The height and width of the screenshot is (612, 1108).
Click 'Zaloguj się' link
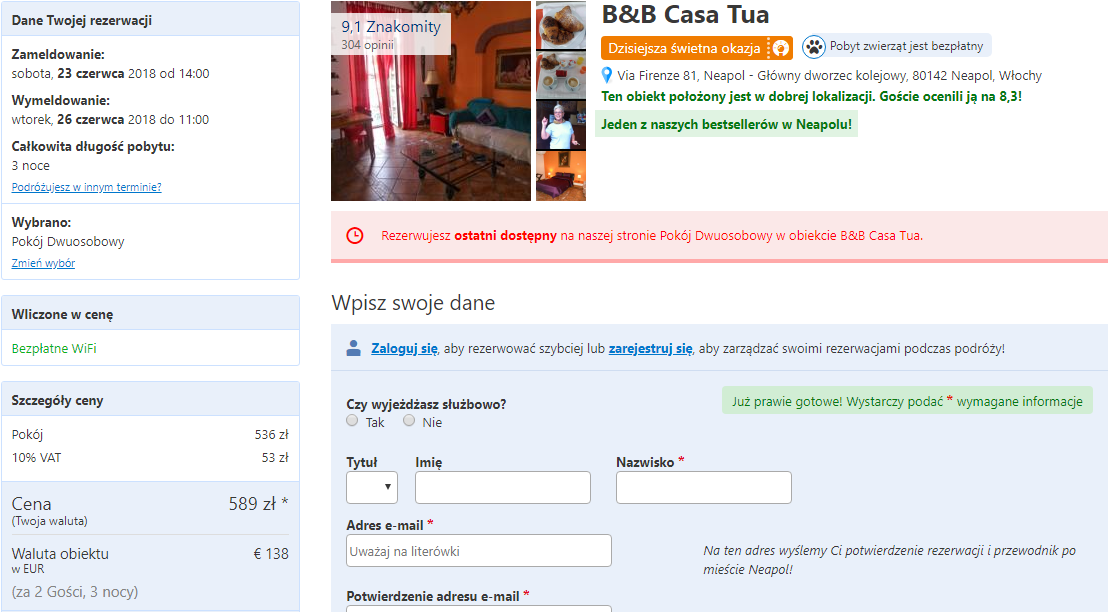404,348
